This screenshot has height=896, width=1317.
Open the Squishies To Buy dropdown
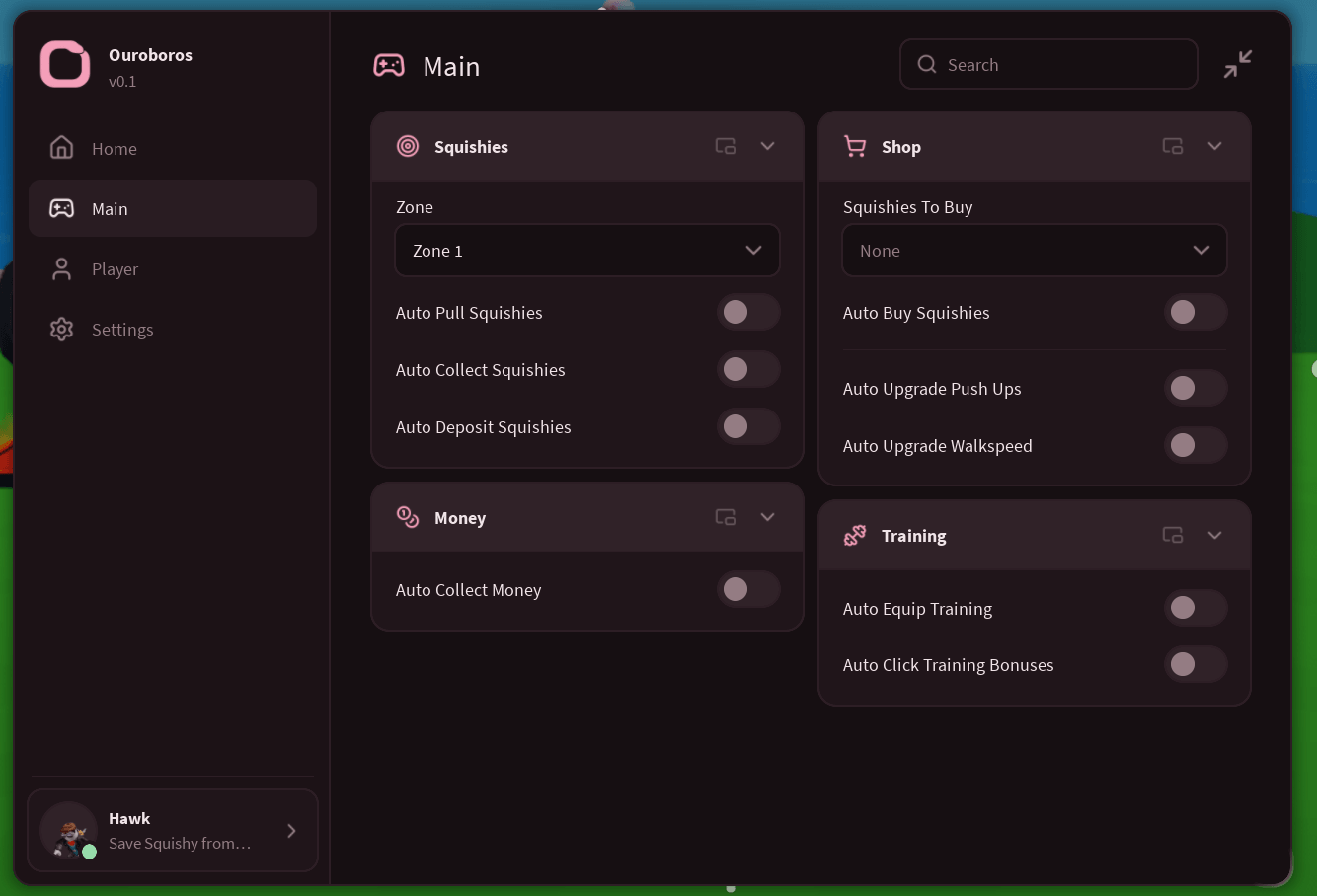coord(1035,251)
